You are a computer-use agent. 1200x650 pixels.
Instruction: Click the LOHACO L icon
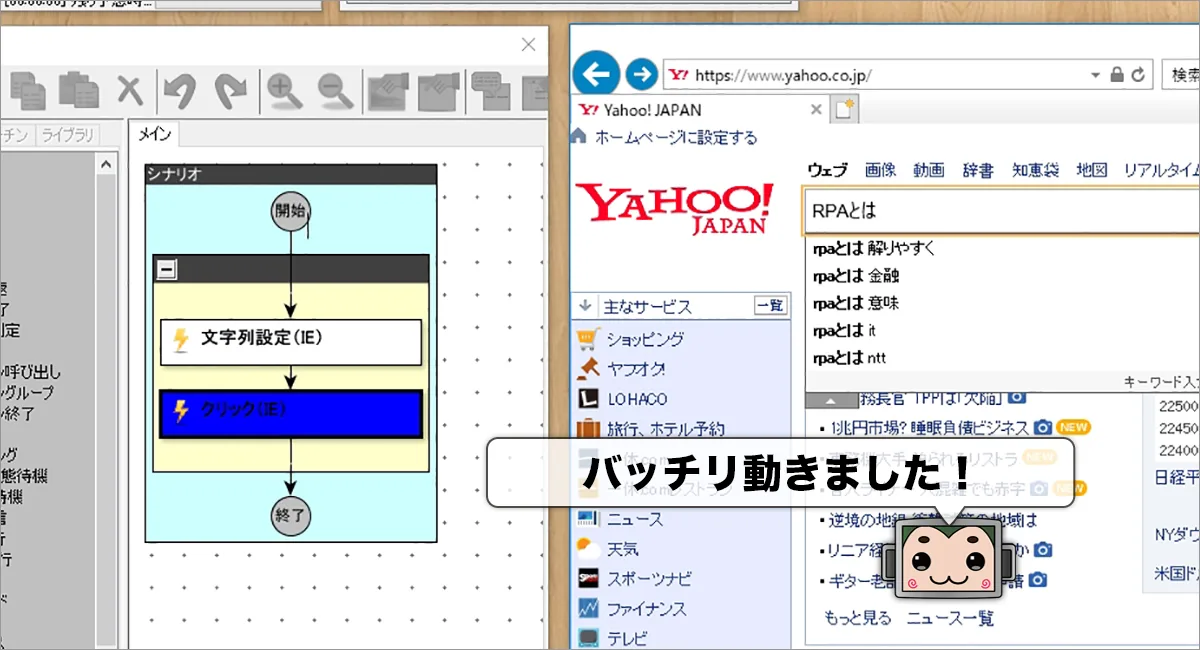click(588, 398)
